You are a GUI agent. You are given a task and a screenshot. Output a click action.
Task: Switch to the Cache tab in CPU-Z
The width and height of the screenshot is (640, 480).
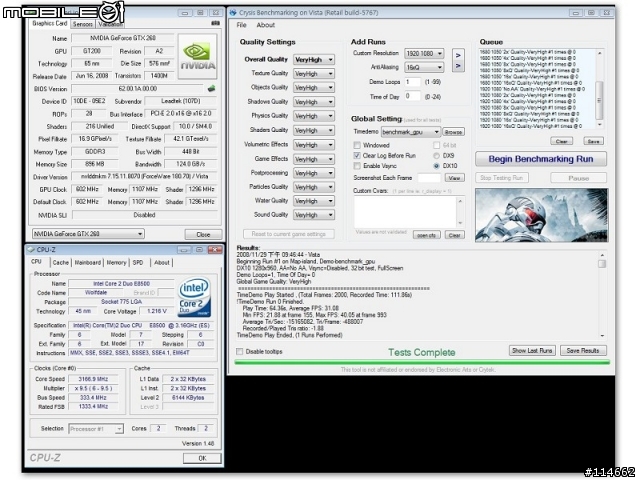tap(60, 262)
